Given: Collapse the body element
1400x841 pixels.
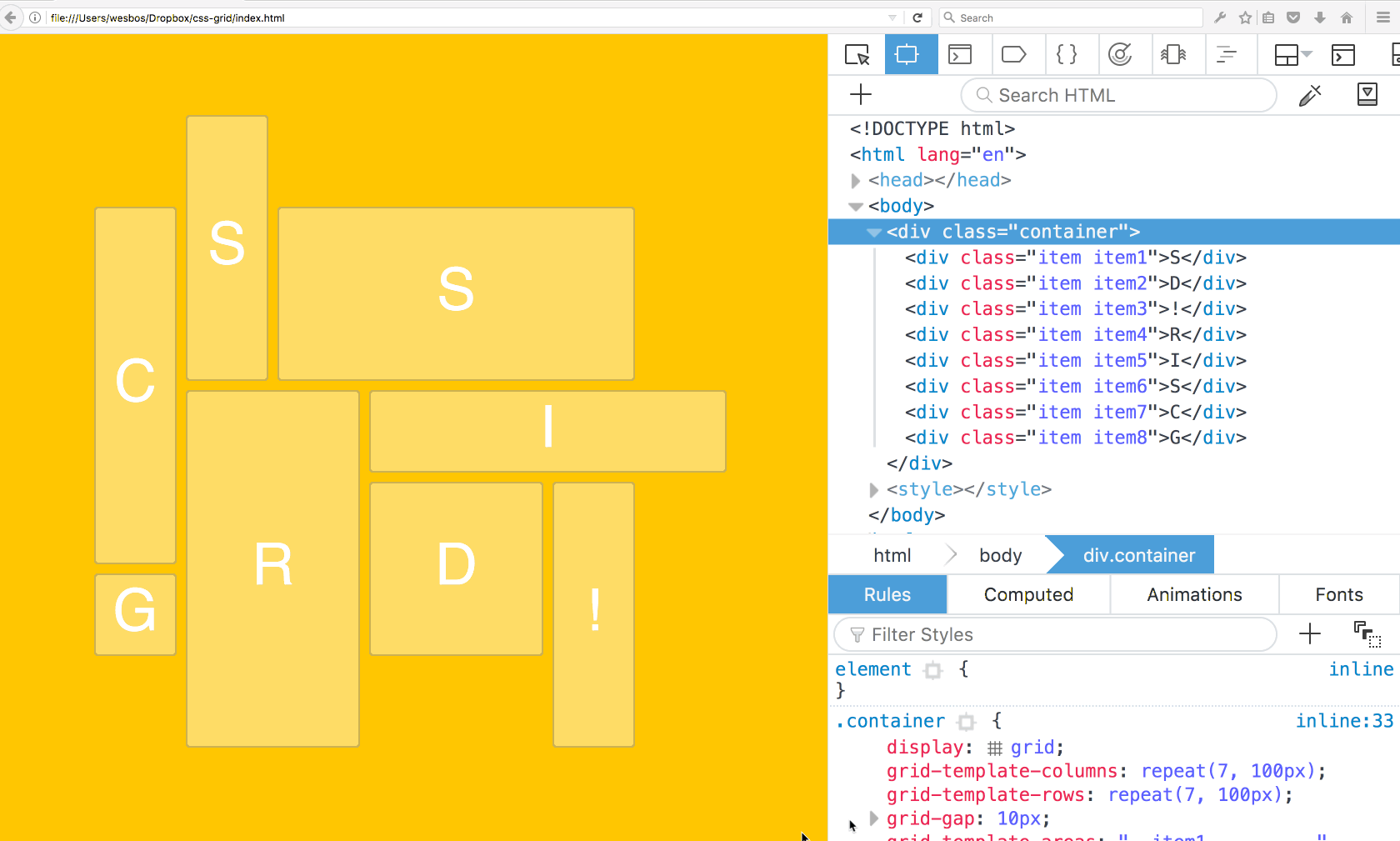Looking at the screenshot, I should coord(856,206).
